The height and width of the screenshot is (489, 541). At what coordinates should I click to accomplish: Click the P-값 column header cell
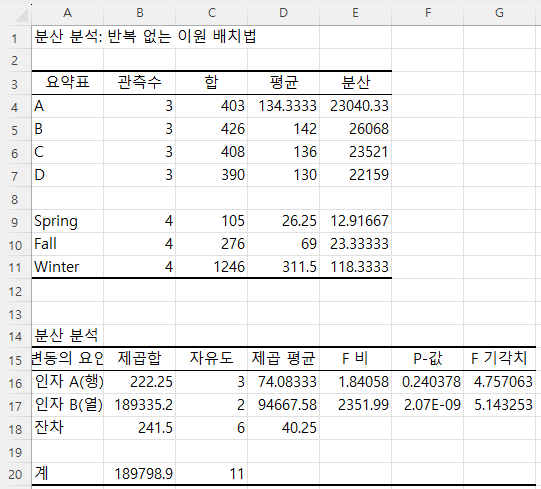click(427, 359)
